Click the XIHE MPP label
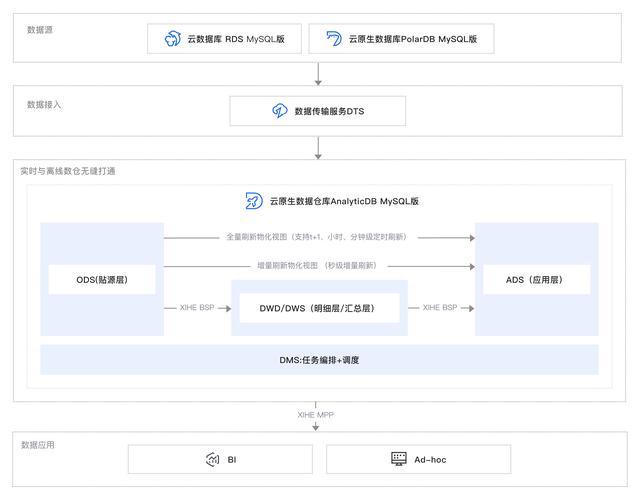This screenshot has height=500, width=639. point(315,415)
